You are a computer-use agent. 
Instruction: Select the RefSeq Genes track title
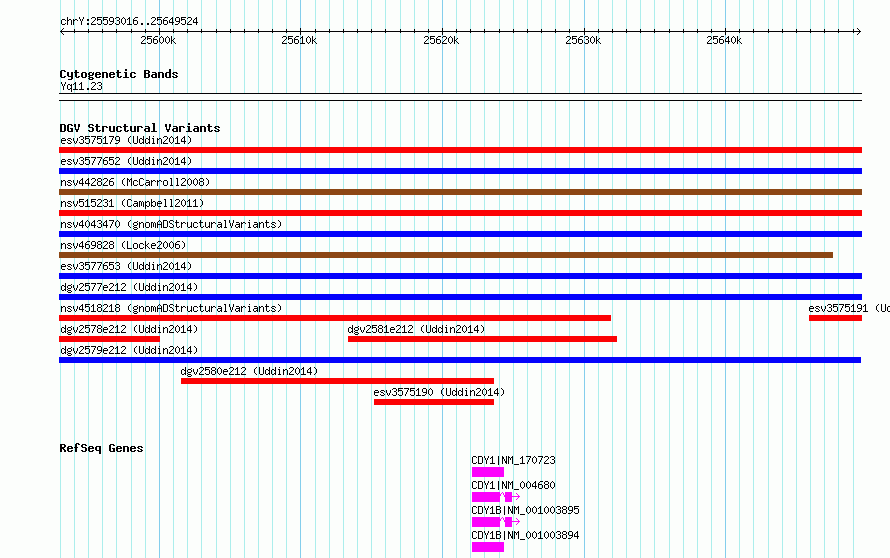tap(101, 448)
